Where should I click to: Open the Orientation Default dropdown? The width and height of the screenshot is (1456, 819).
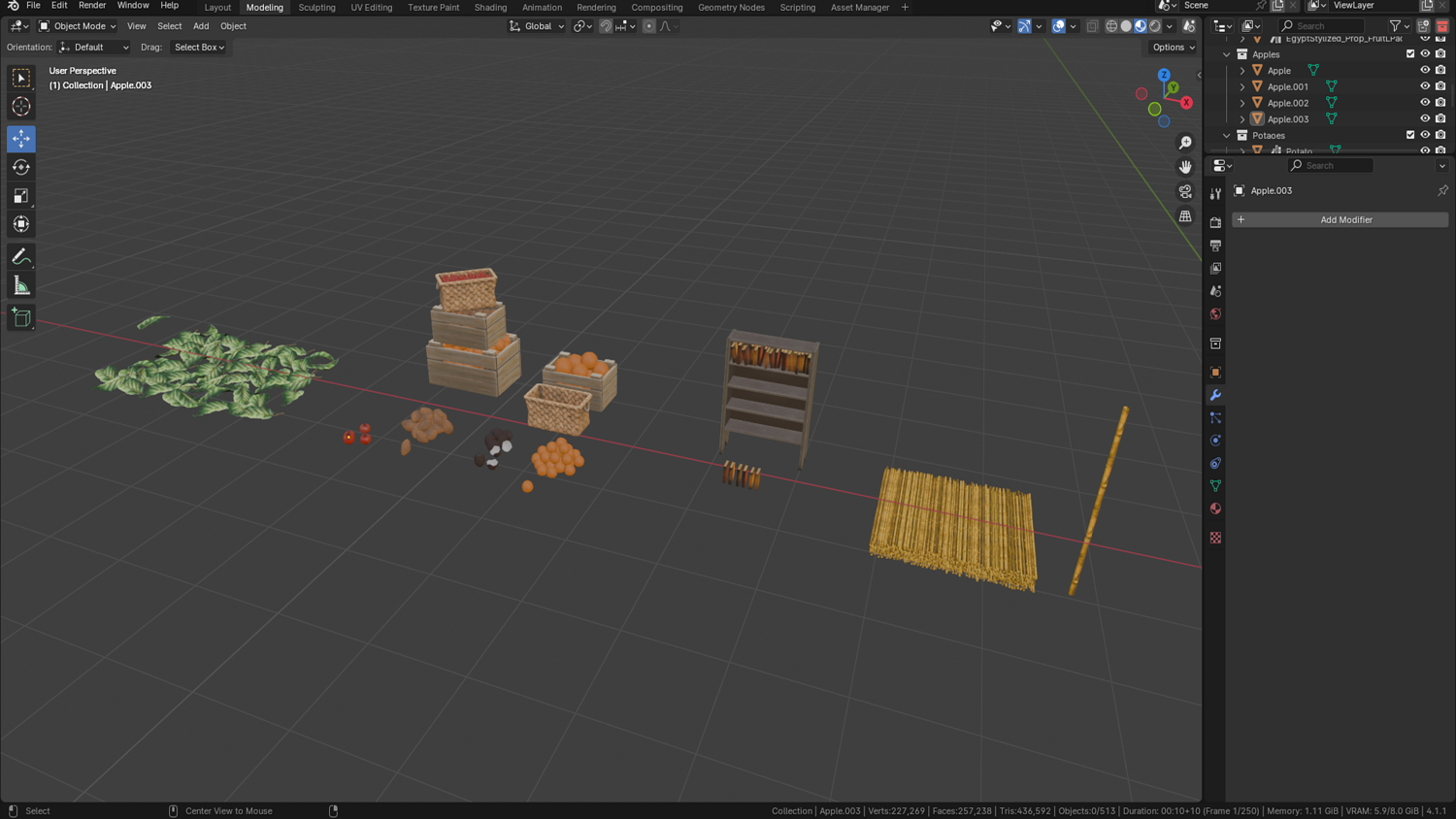pyautogui.click(x=94, y=47)
